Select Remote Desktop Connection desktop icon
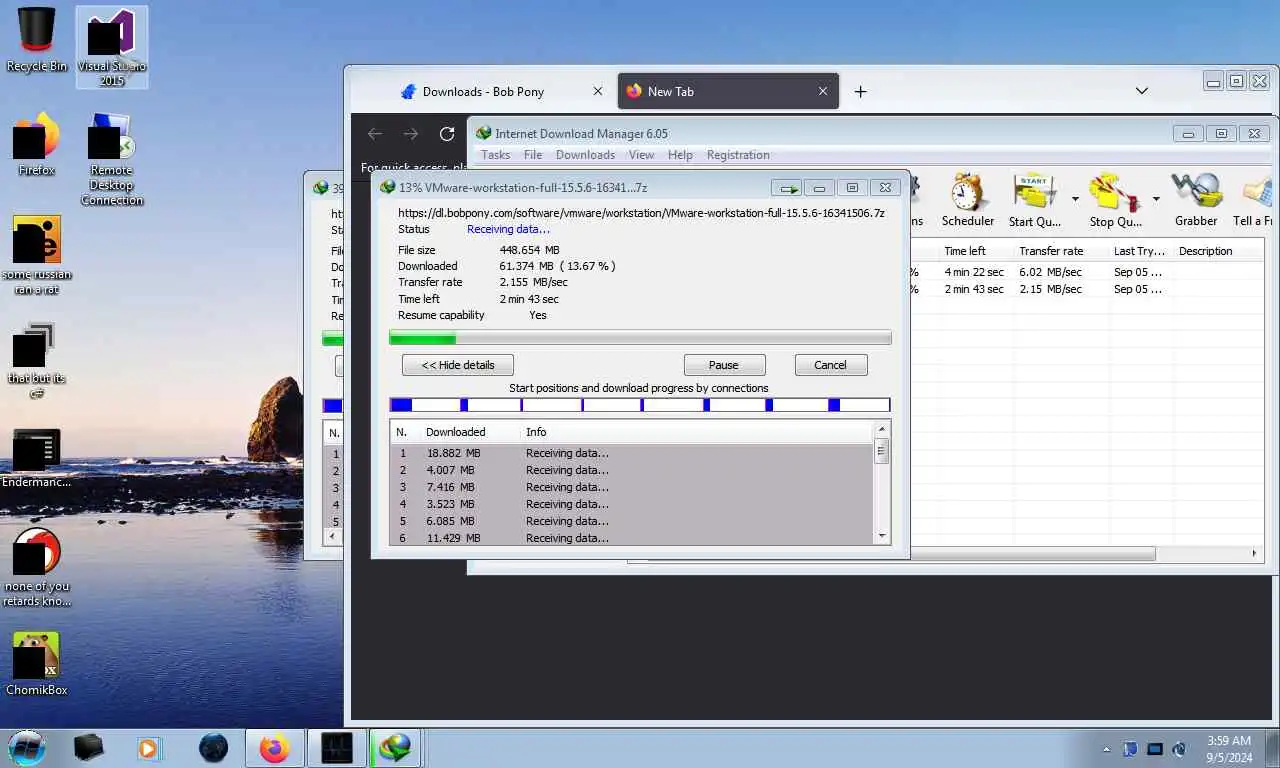Image resolution: width=1280 pixels, height=768 pixels. pos(112,159)
